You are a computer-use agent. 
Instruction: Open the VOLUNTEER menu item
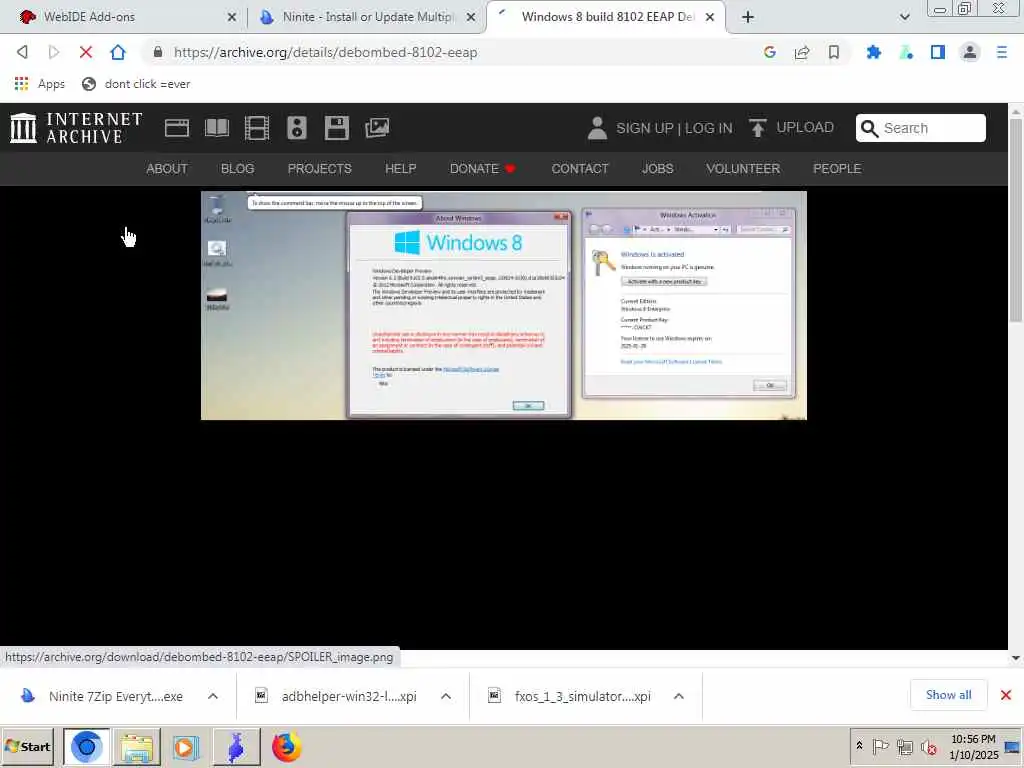tap(743, 168)
